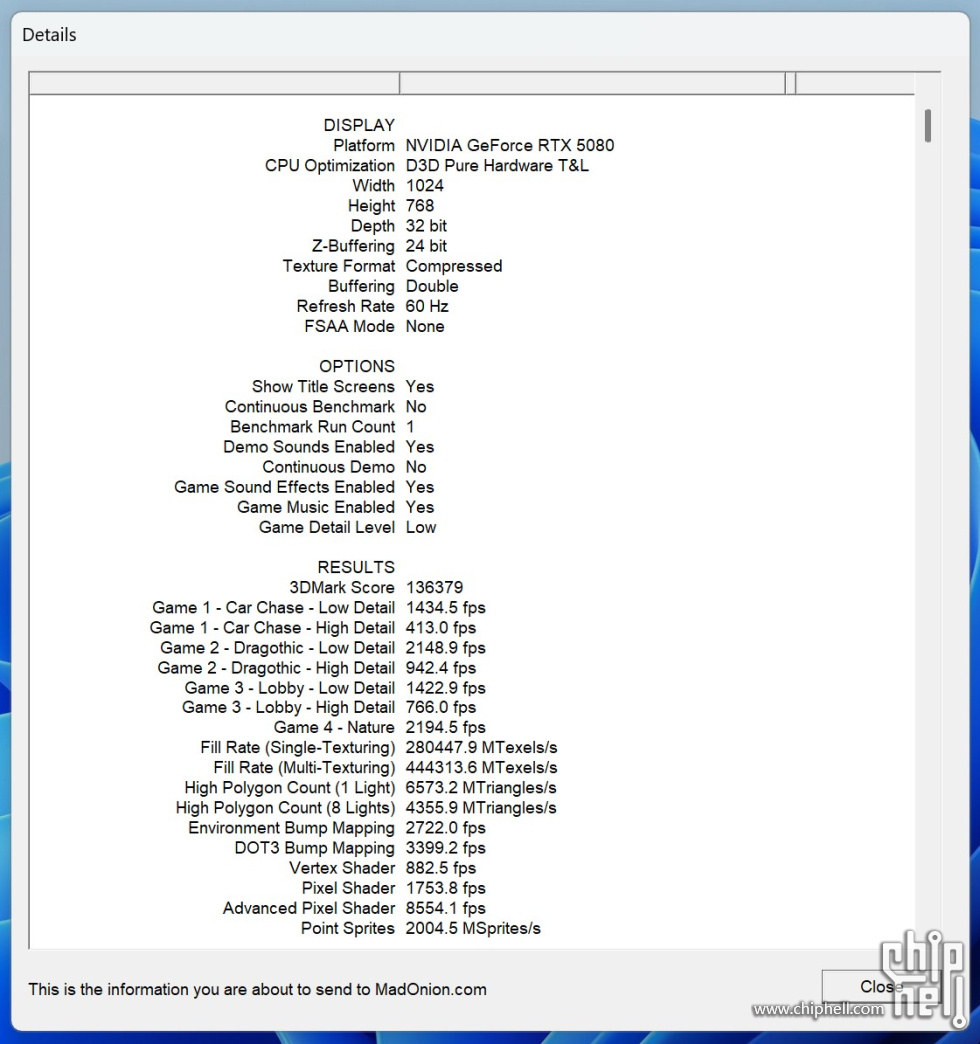Image resolution: width=980 pixels, height=1044 pixels.
Task: Click the Game Detail Level label
Action: pyautogui.click(x=327, y=527)
